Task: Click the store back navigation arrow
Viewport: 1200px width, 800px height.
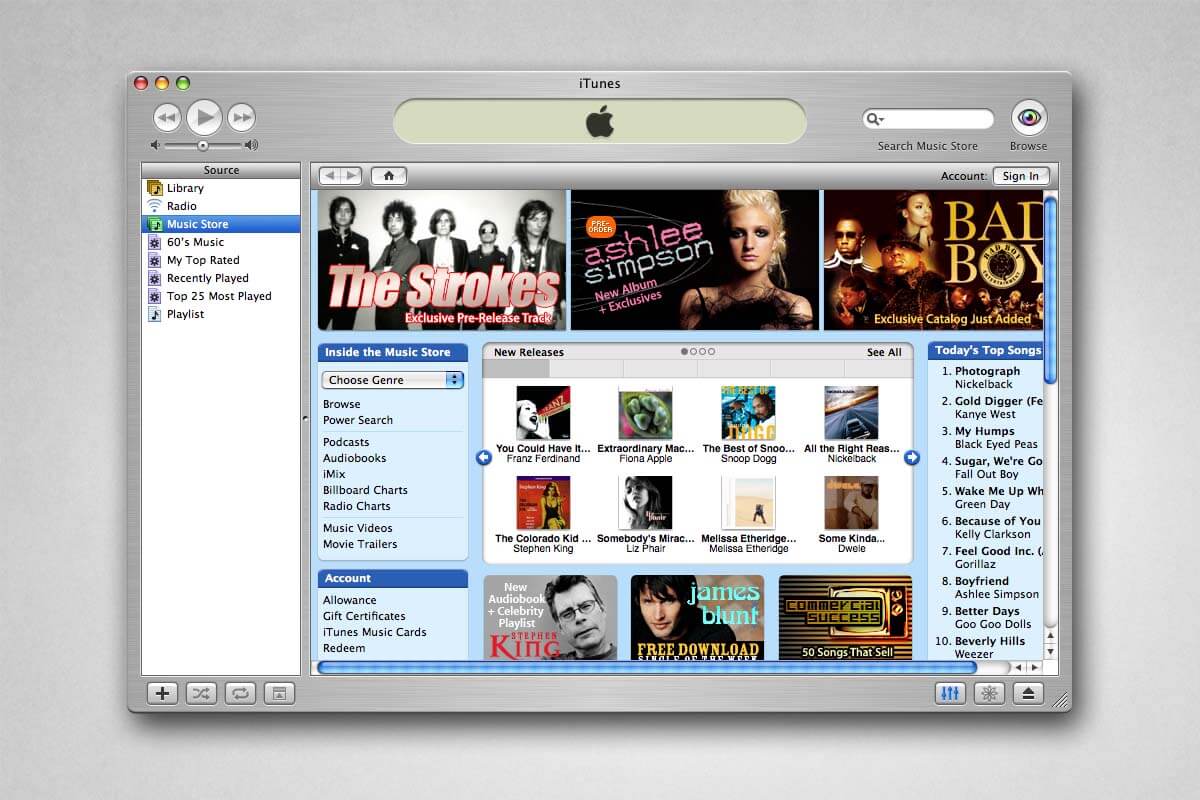Action: pos(330,176)
